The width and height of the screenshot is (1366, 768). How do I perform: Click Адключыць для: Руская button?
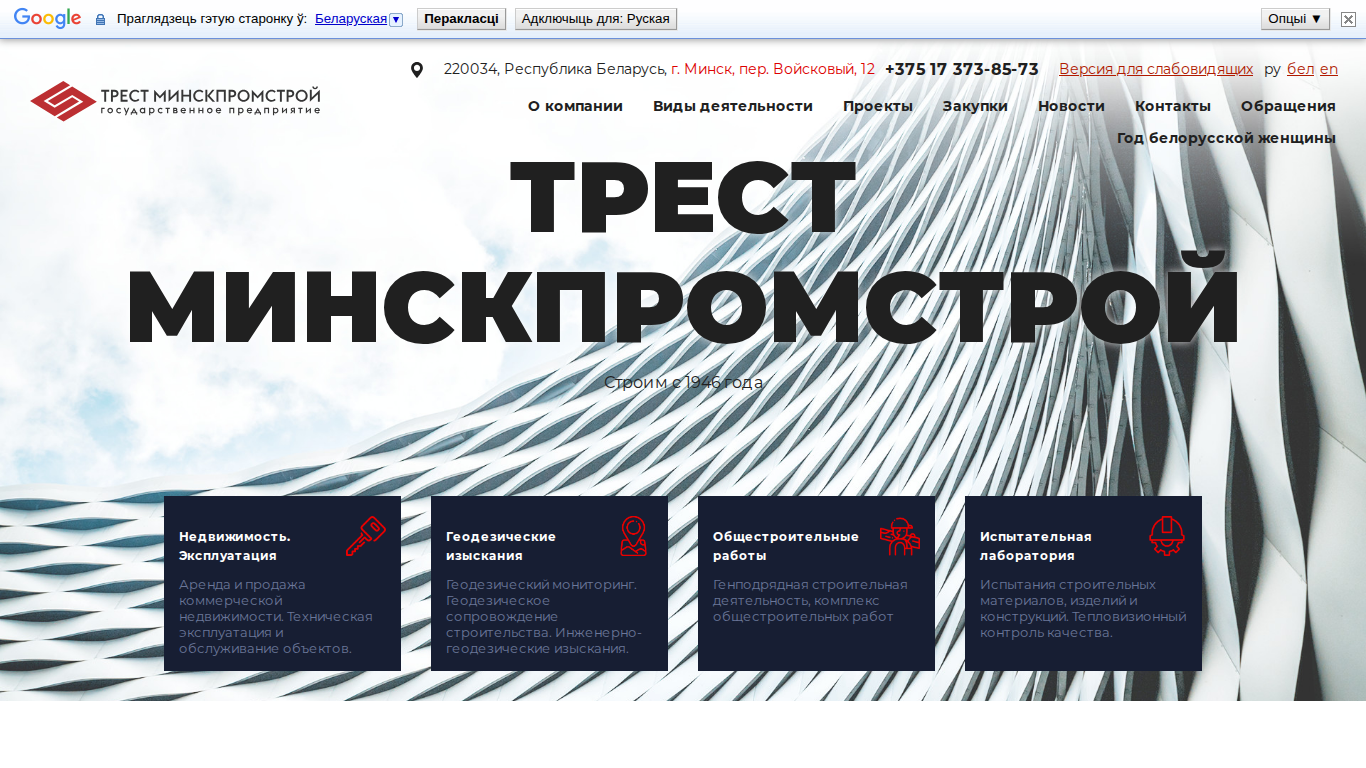[596, 19]
